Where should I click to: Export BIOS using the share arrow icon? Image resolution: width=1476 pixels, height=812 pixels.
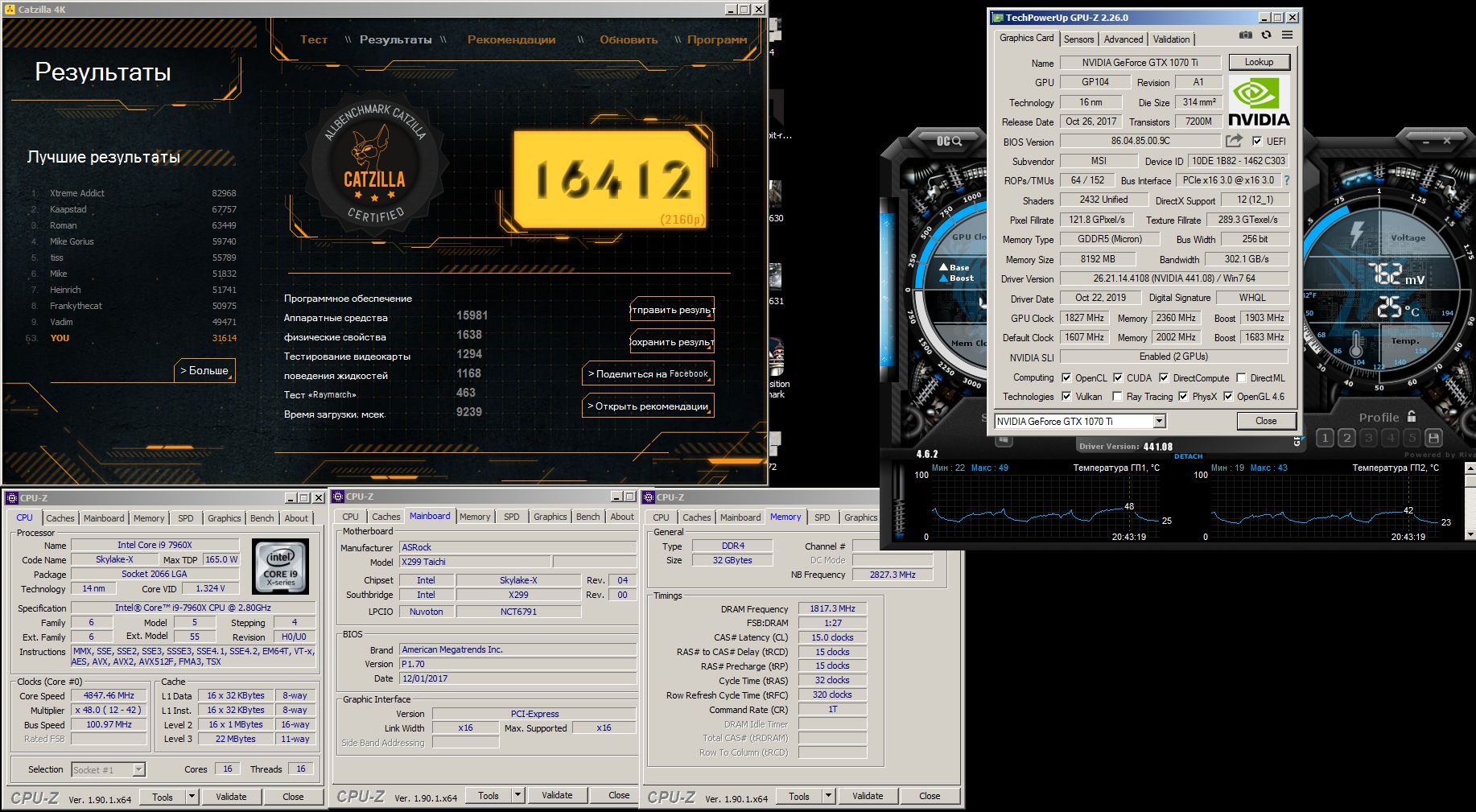tap(1234, 141)
